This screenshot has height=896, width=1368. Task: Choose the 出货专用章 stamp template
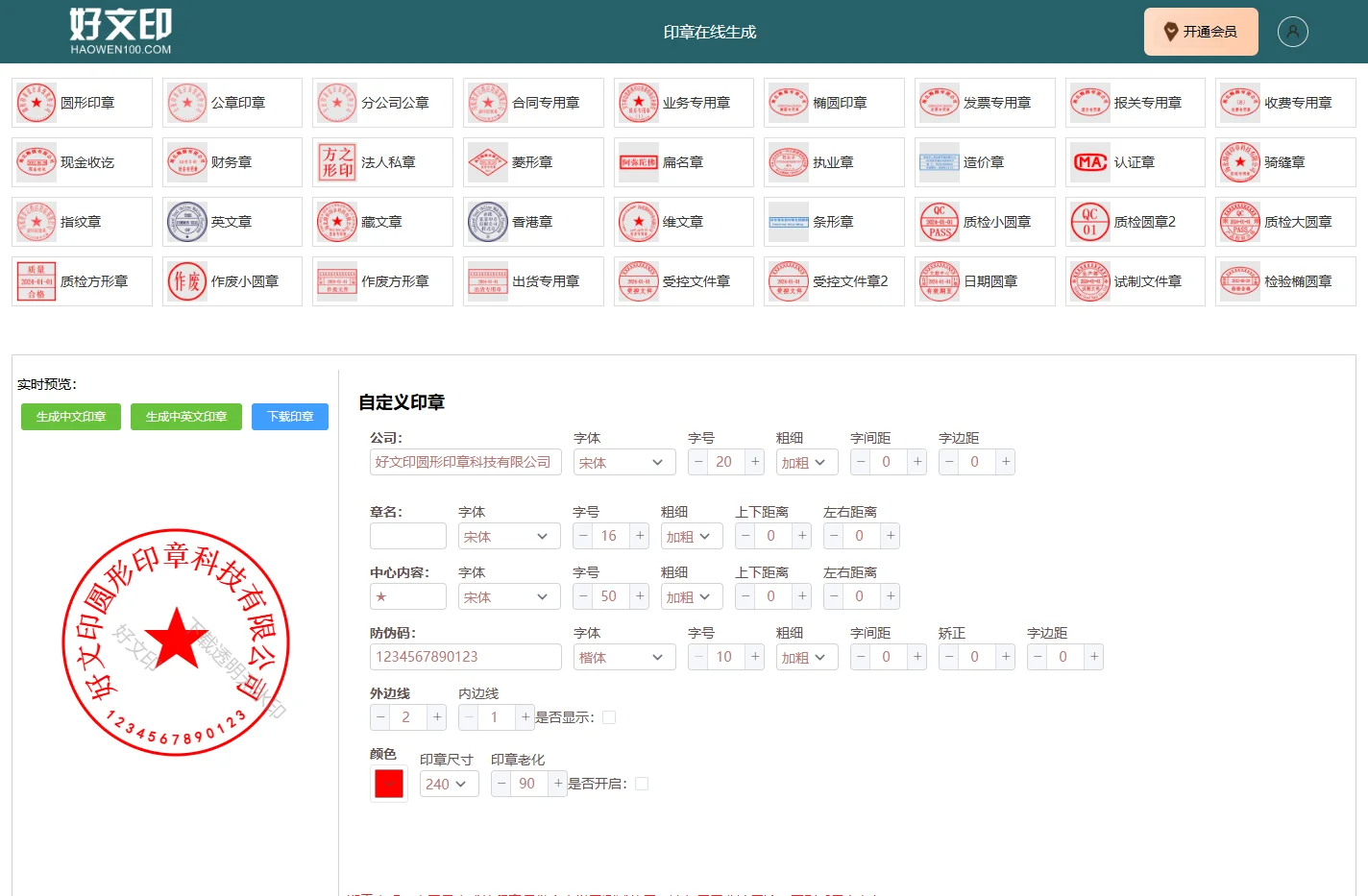(533, 281)
